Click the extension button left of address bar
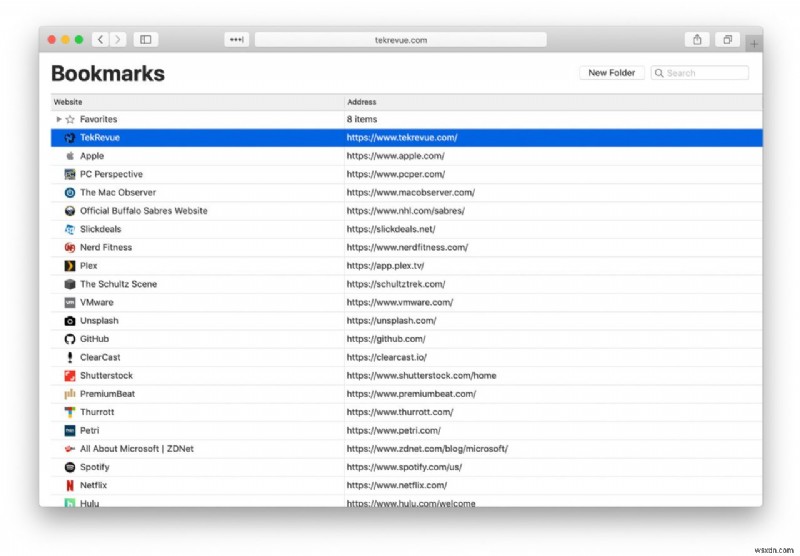 [237, 39]
